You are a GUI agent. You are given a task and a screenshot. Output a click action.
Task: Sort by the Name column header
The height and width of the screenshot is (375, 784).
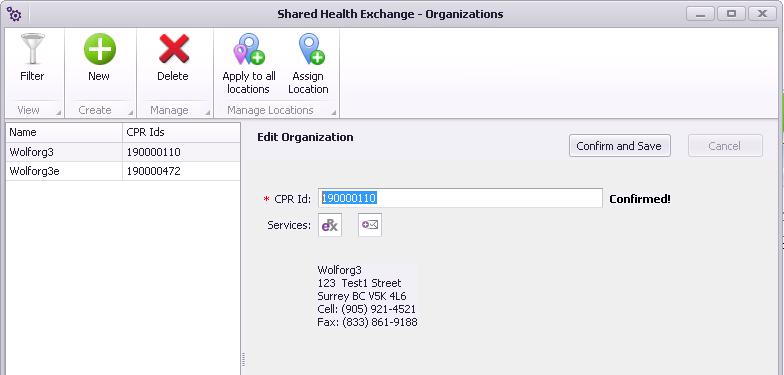64,132
